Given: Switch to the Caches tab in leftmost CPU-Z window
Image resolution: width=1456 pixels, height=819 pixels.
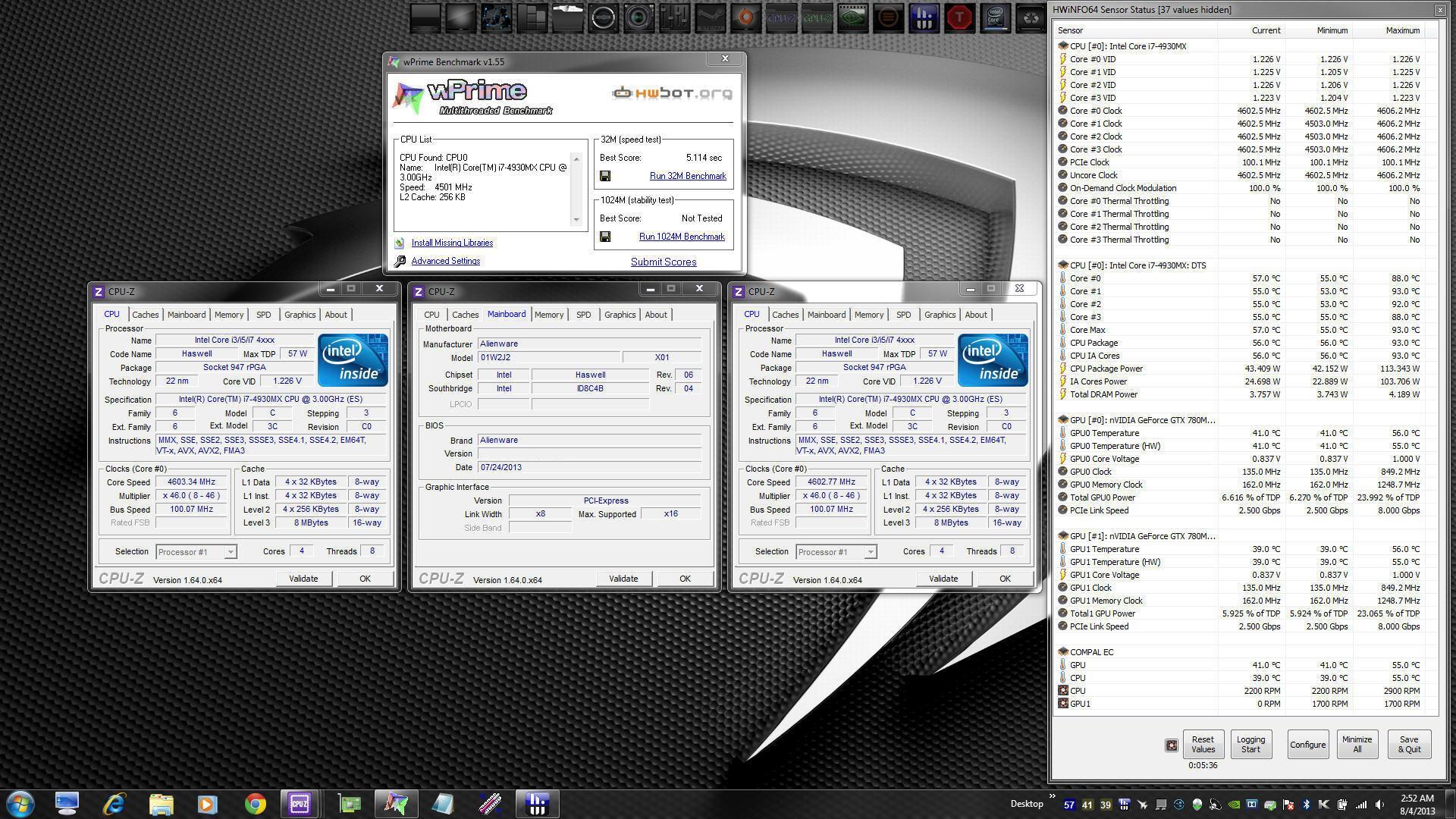Looking at the screenshot, I should click(145, 315).
